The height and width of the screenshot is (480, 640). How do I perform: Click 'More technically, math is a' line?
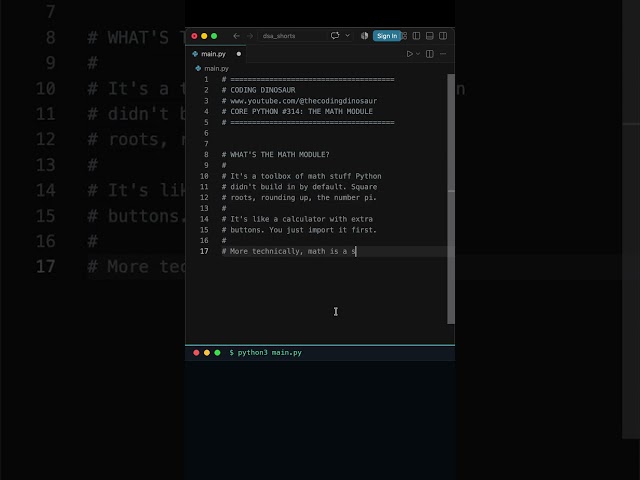pyautogui.click(x=289, y=251)
